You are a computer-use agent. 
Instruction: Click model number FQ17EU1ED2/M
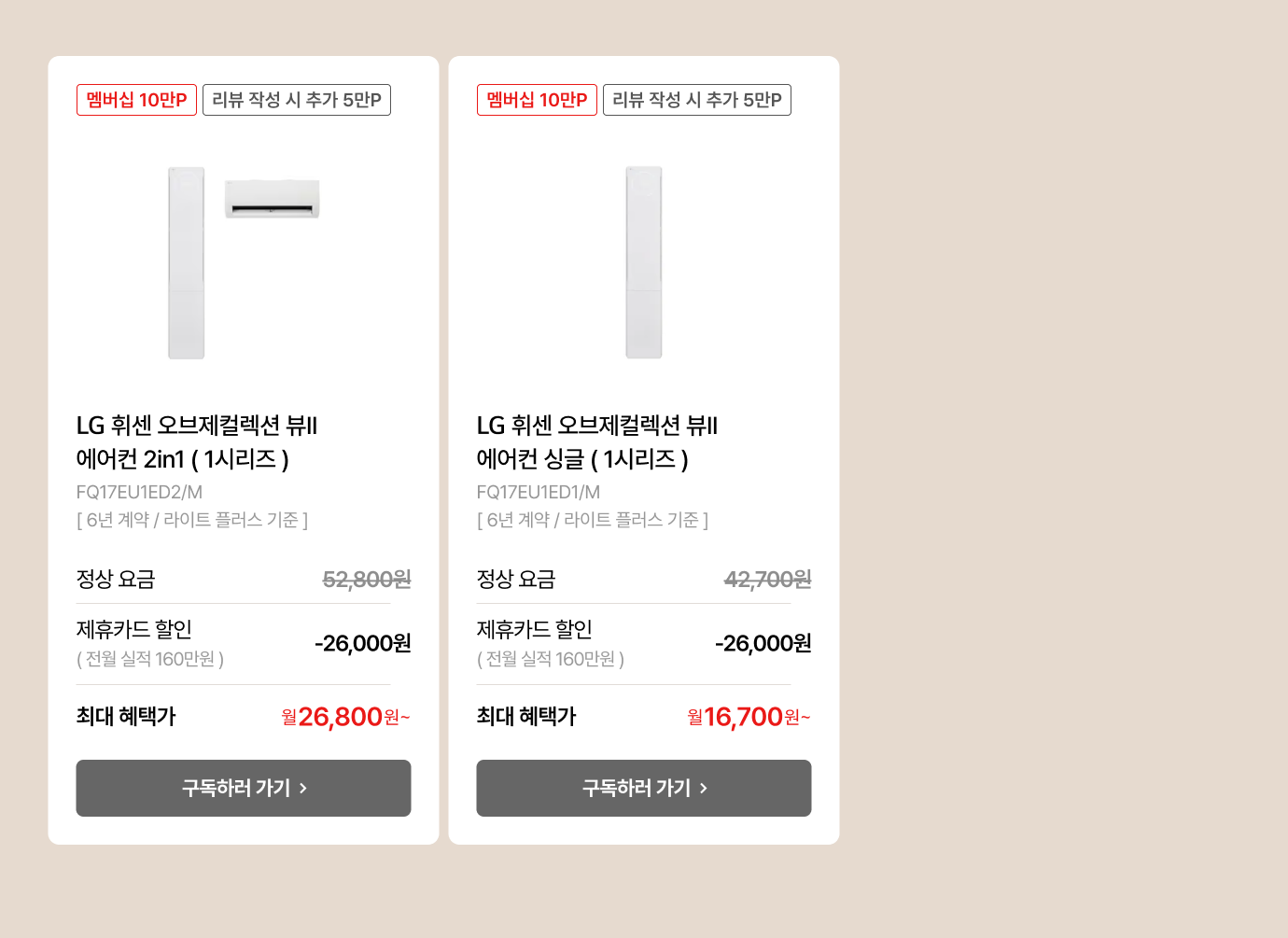pos(139,492)
